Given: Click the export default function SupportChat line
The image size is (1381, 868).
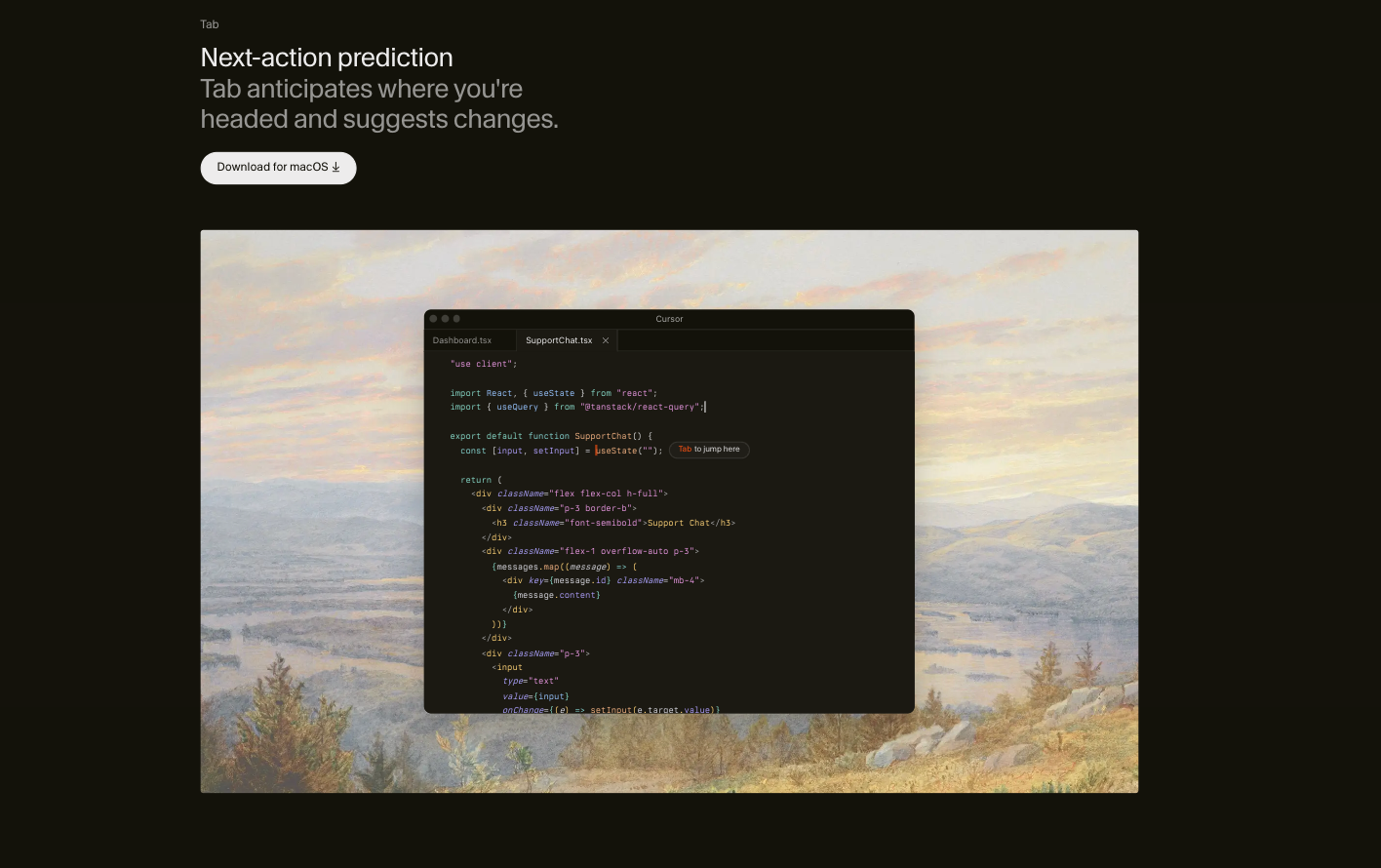Looking at the screenshot, I should tap(551, 436).
